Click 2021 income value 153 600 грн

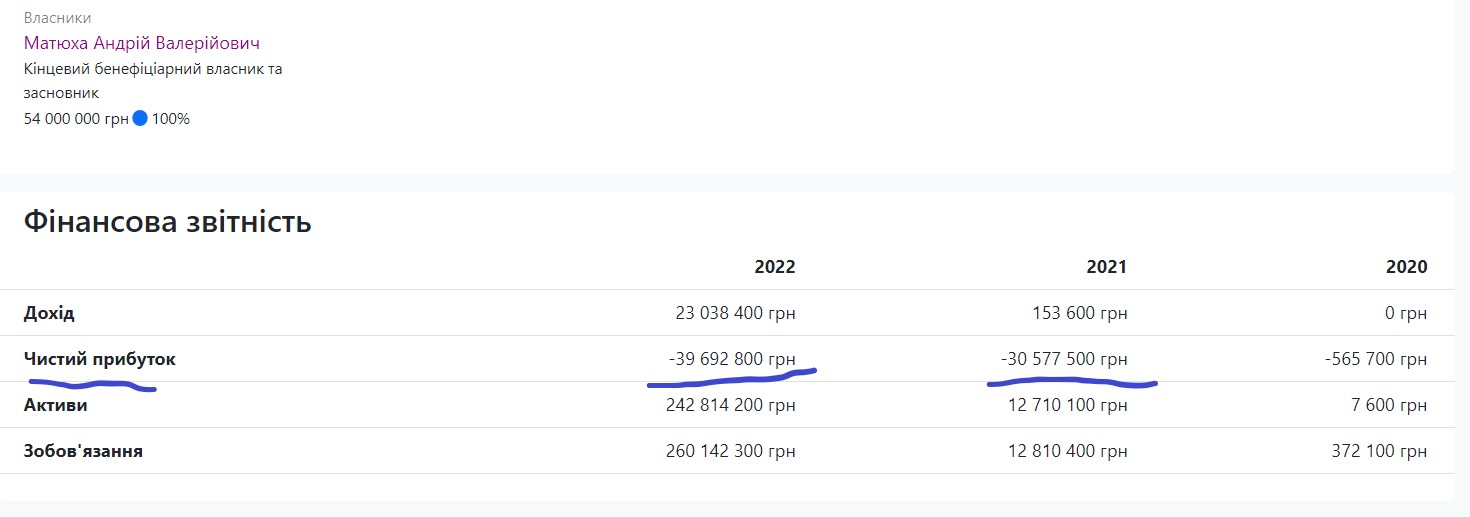point(1079,313)
